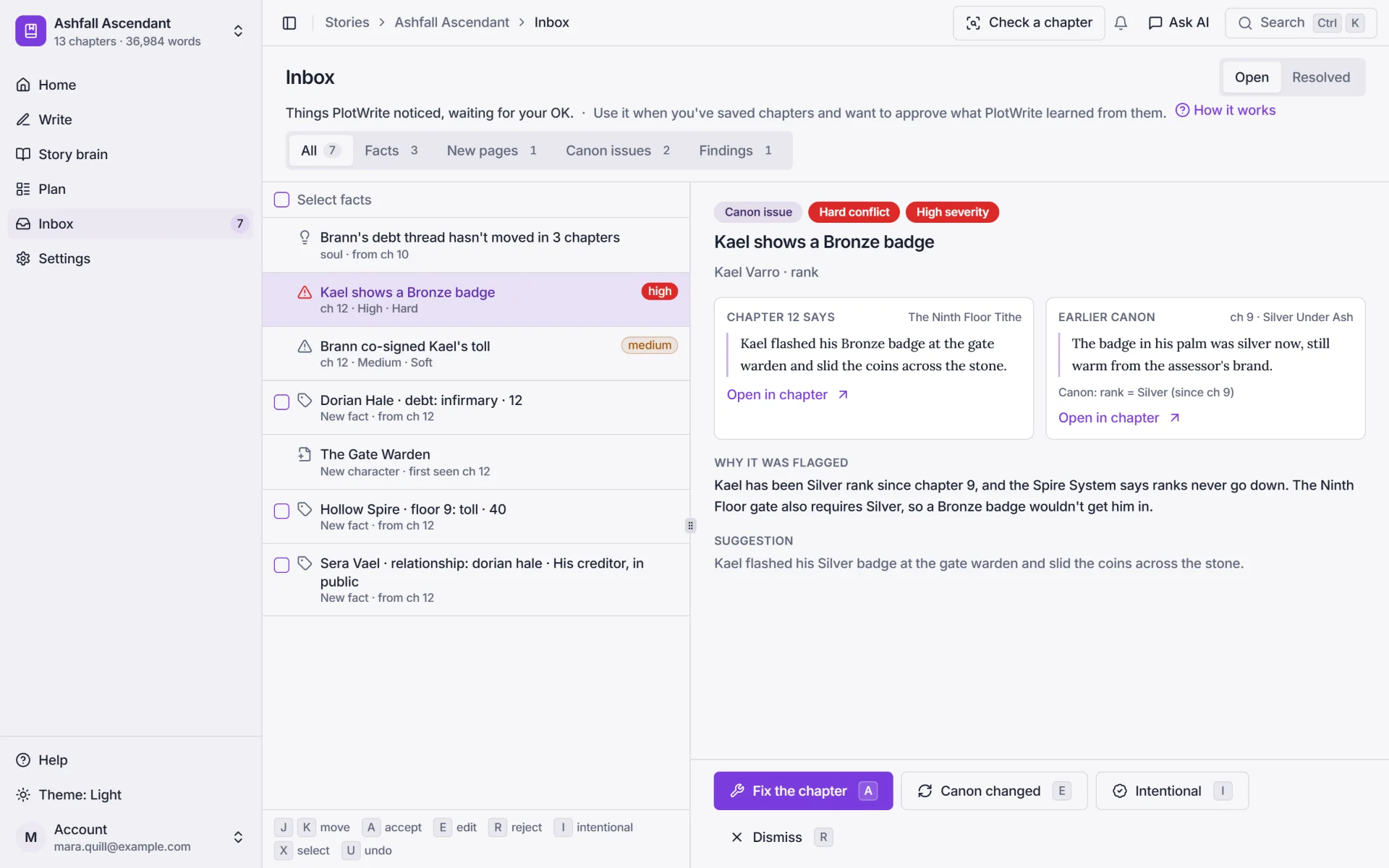The image size is (1389, 868).
Task: Open in chapter link under Earlier canon
Action: coord(1118,418)
